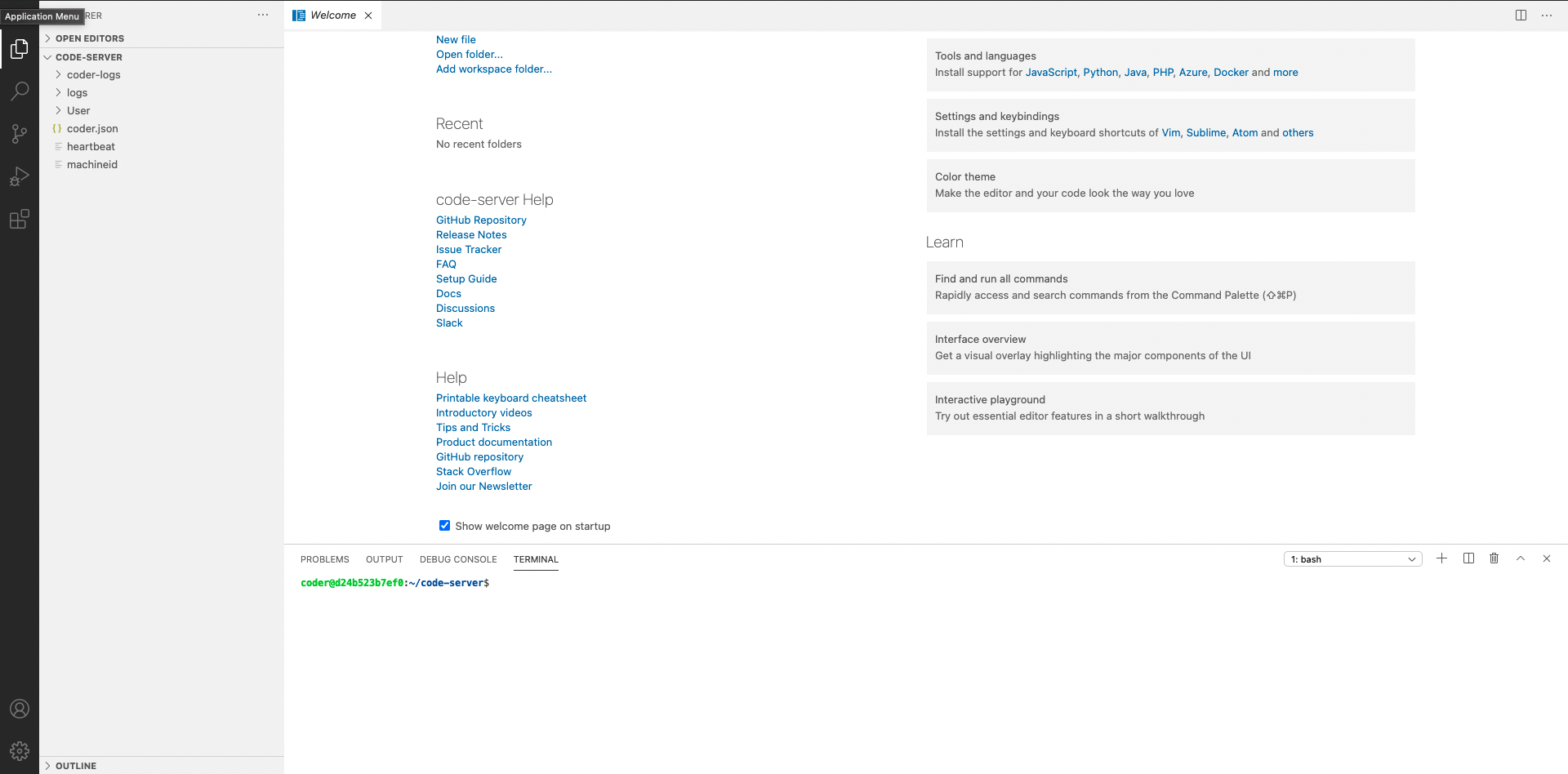This screenshot has width=1568, height=774.
Task: Toggle Show welcome page on startup
Action: click(444, 526)
